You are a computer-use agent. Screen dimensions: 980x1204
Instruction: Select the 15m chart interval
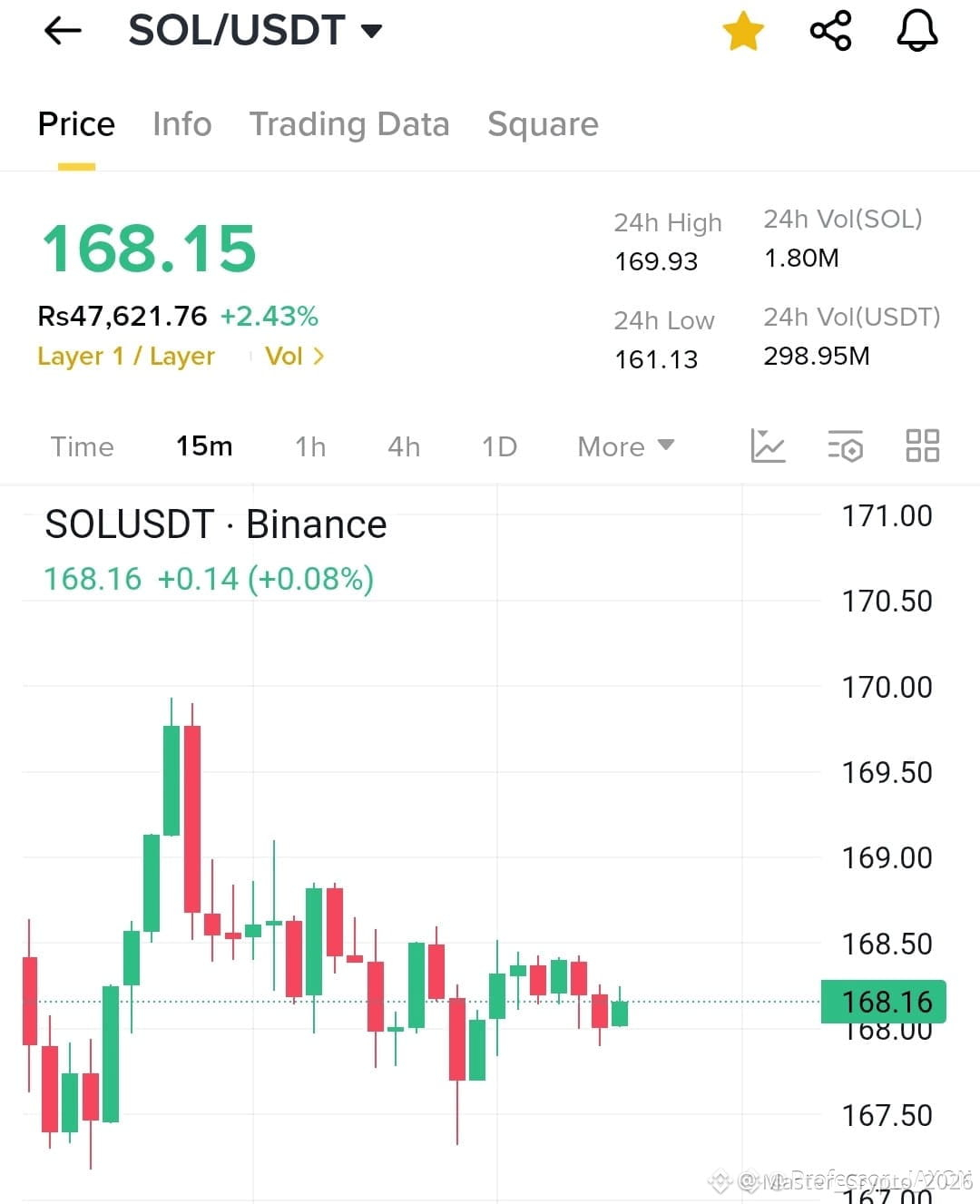pos(204,446)
